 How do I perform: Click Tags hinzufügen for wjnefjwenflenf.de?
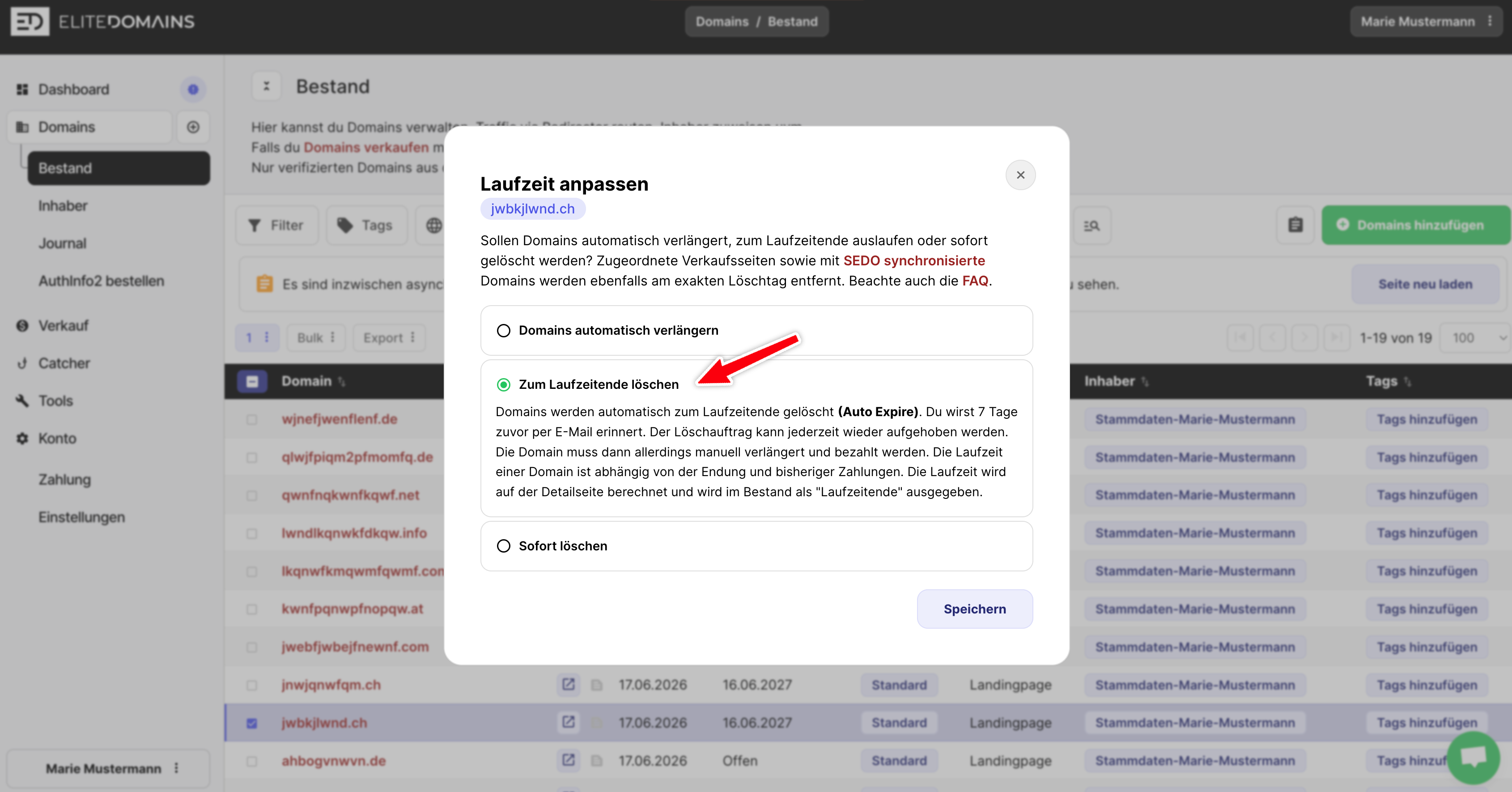1426,419
